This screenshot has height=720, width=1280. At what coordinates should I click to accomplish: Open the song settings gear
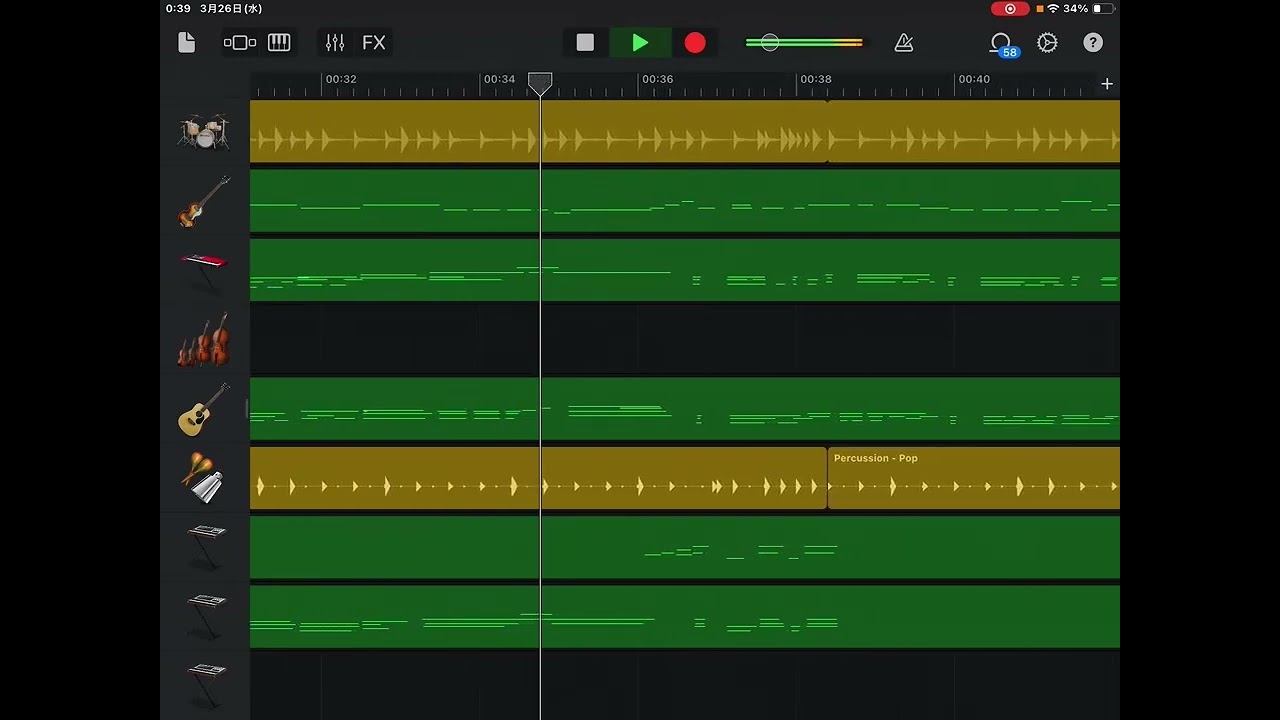coord(1047,42)
